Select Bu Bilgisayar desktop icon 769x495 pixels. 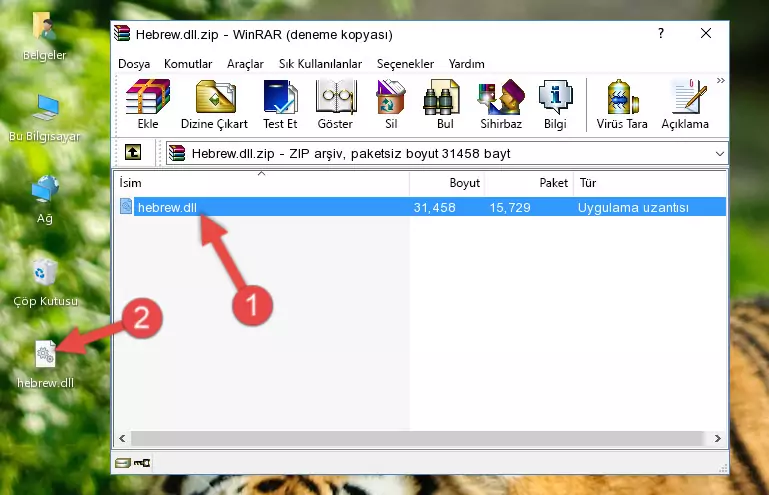coord(44,118)
